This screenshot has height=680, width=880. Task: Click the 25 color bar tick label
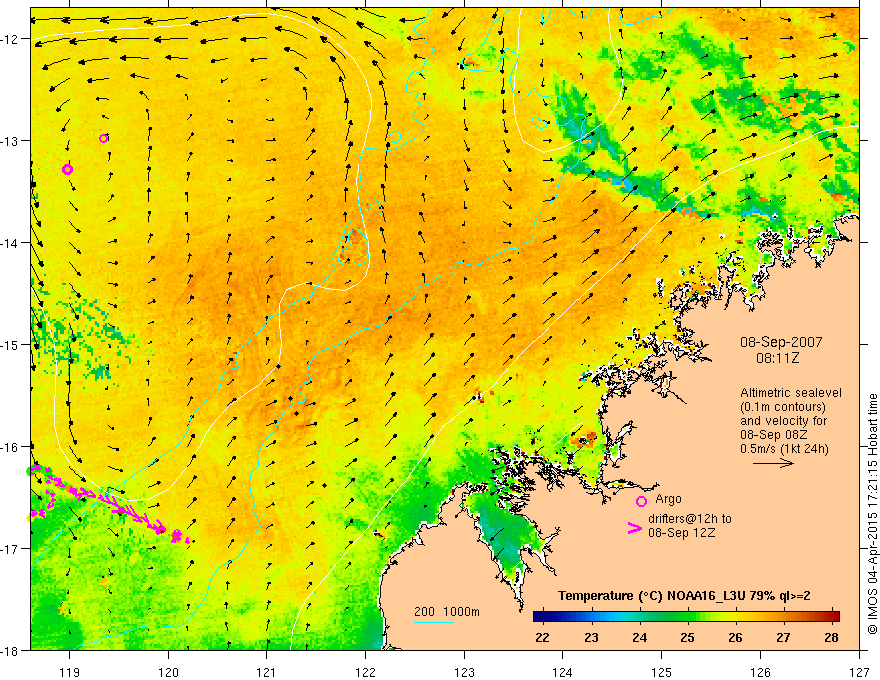click(688, 637)
